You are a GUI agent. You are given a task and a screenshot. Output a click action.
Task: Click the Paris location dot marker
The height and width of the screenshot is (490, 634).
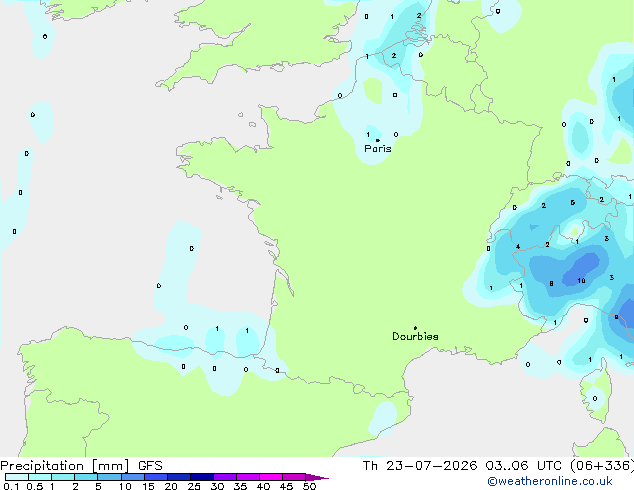[378, 140]
